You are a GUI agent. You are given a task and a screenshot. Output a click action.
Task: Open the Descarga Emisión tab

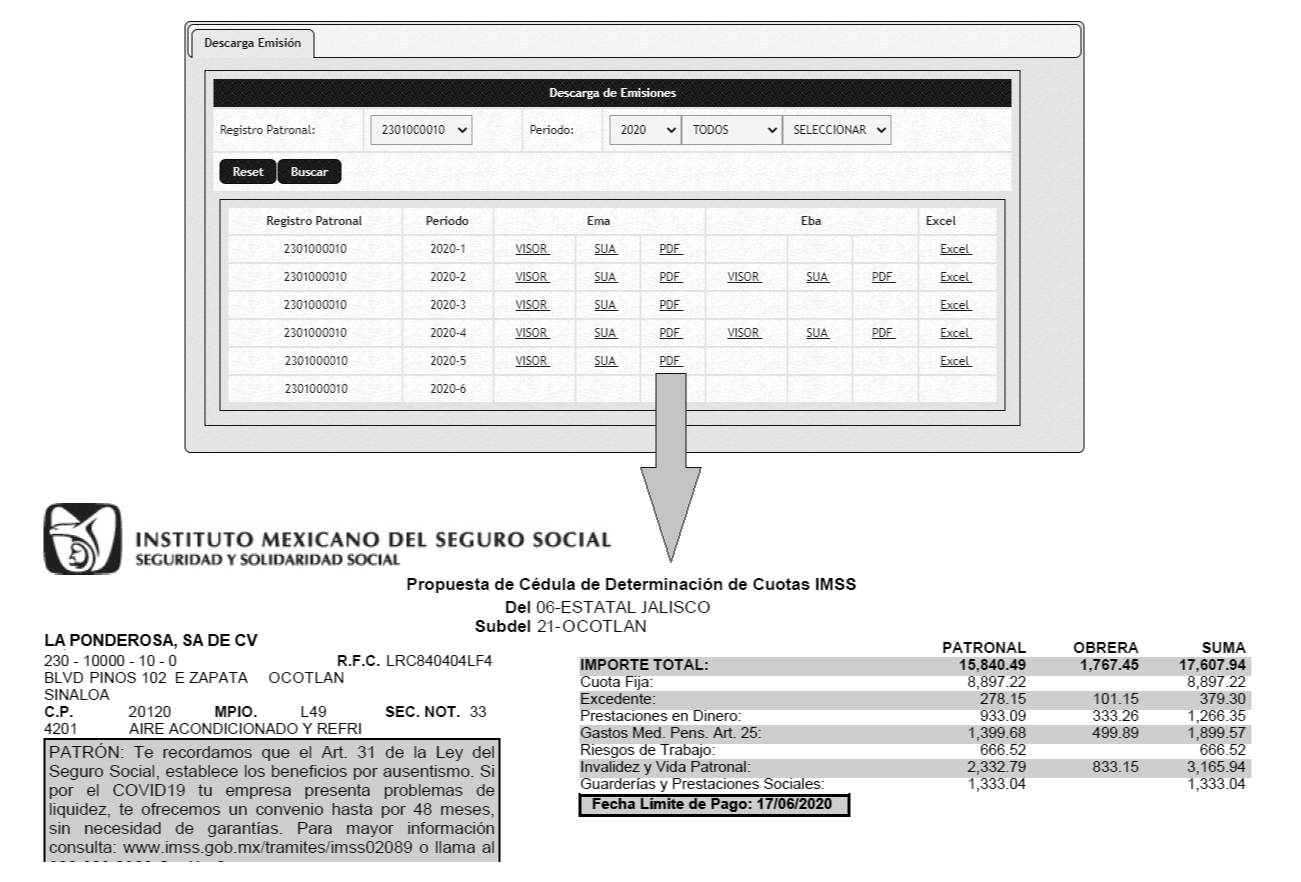pyautogui.click(x=253, y=44)
